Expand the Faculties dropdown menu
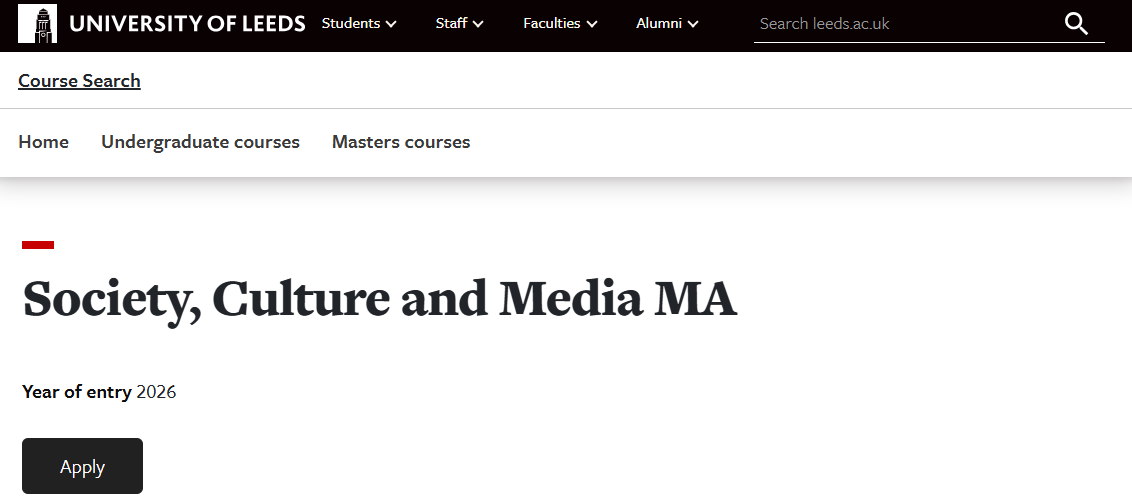Viewport: 1132px width, 500px height. (x=560, y=23)
